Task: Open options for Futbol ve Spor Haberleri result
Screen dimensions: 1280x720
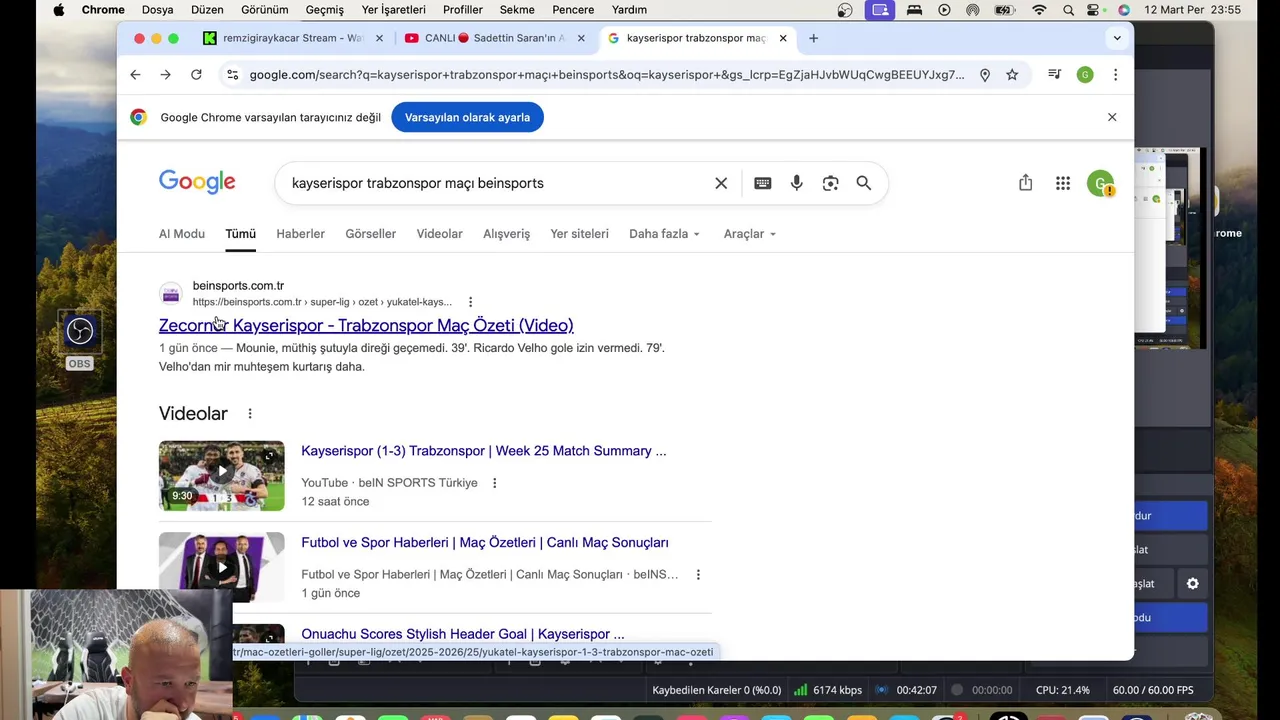Action: [x=698, y=575]
